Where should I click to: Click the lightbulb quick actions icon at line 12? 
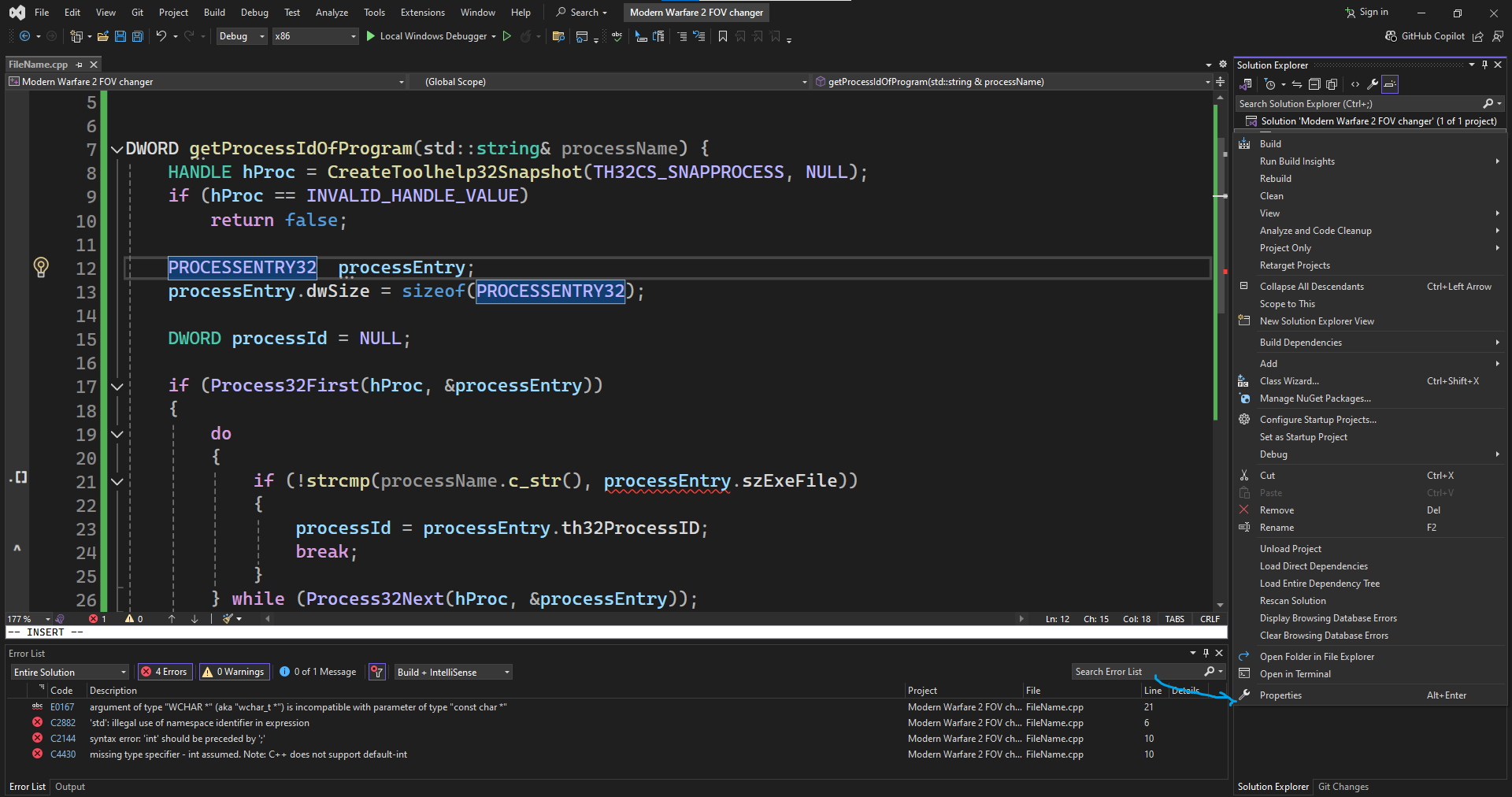point(41,268)
